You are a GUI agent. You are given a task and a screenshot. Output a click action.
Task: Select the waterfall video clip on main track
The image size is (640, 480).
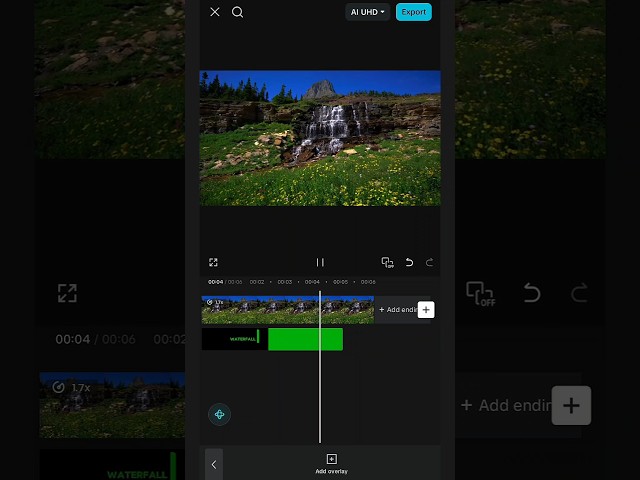pos(288,310)
